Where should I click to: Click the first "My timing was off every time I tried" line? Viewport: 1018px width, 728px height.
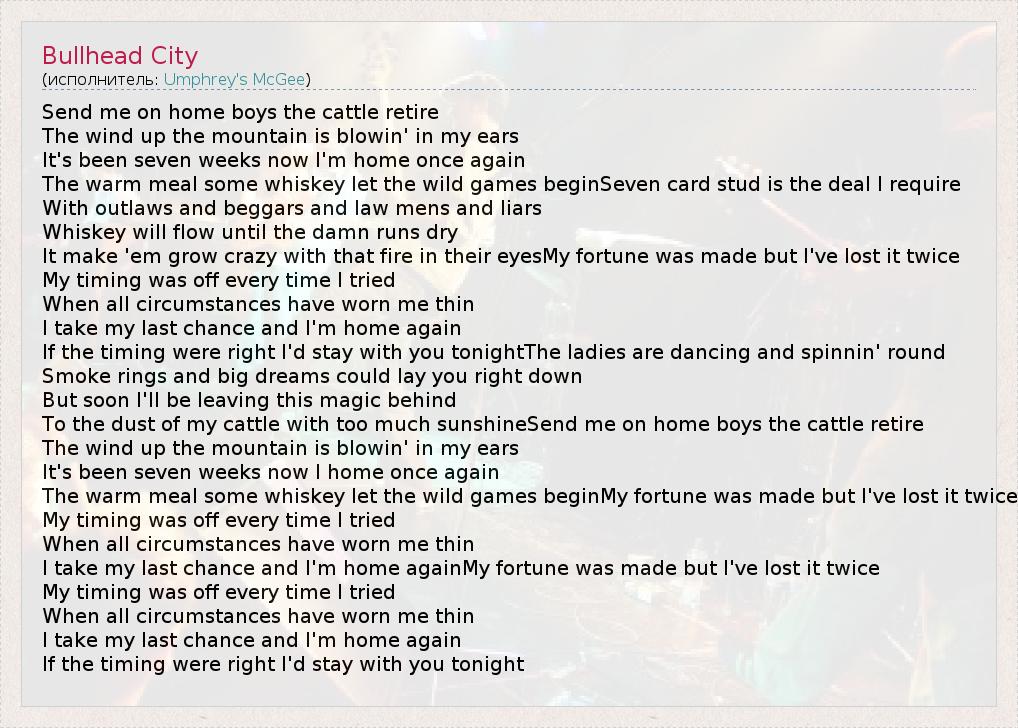(x=218, y=280)
